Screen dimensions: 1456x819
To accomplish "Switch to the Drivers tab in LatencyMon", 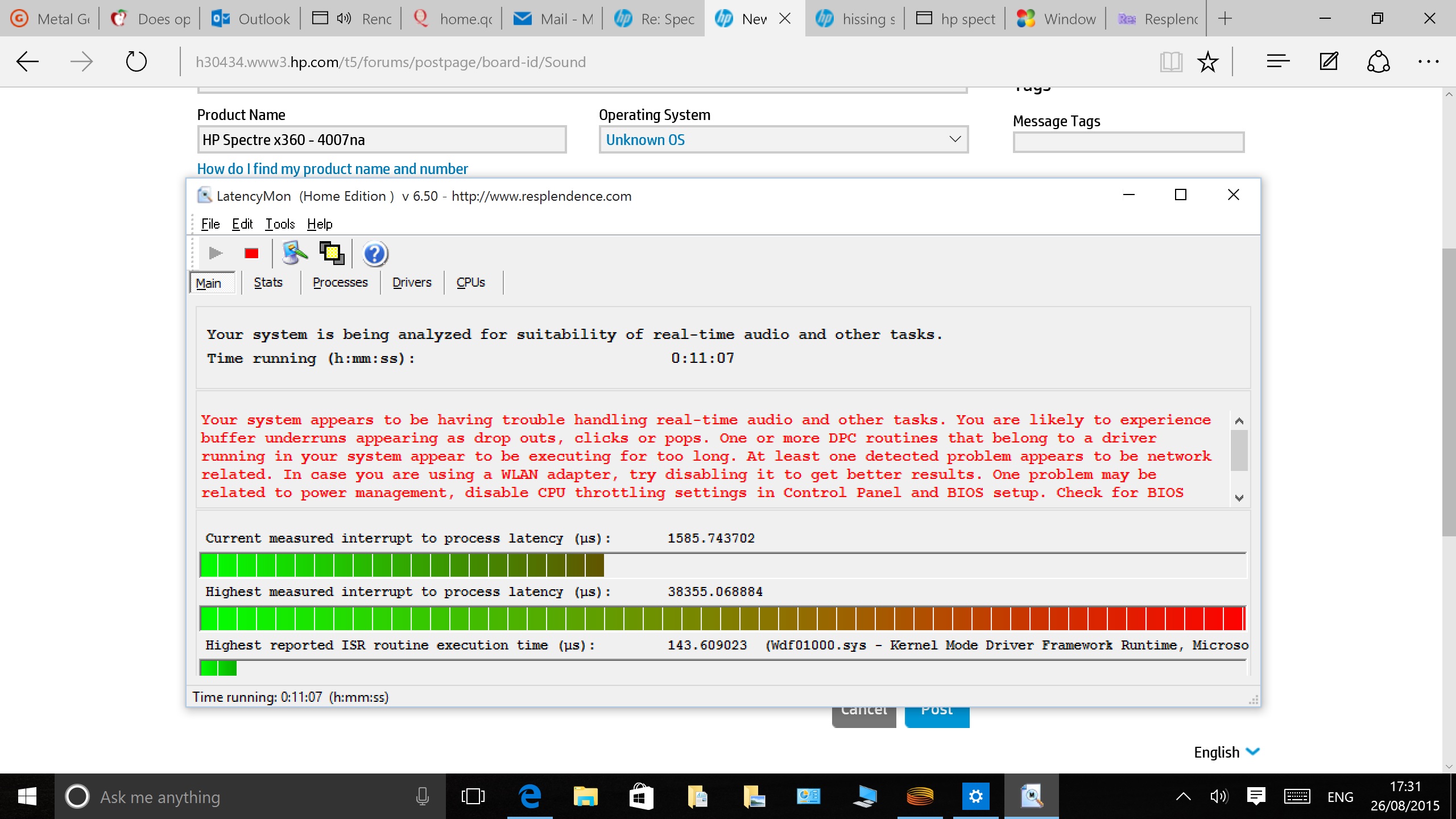I will click(x=411, y=282).
